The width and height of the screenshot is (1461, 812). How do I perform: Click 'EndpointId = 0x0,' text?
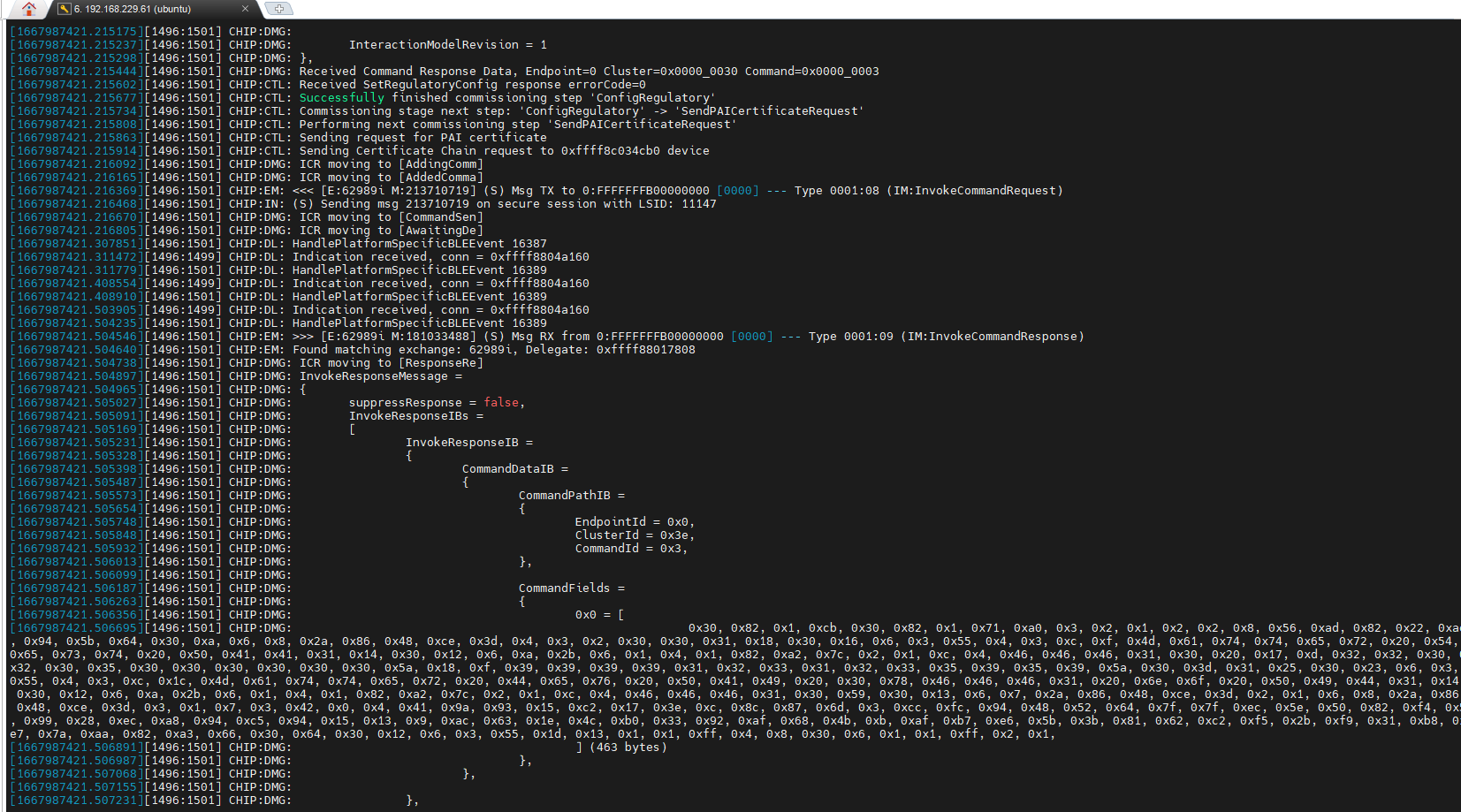point(635,522)
